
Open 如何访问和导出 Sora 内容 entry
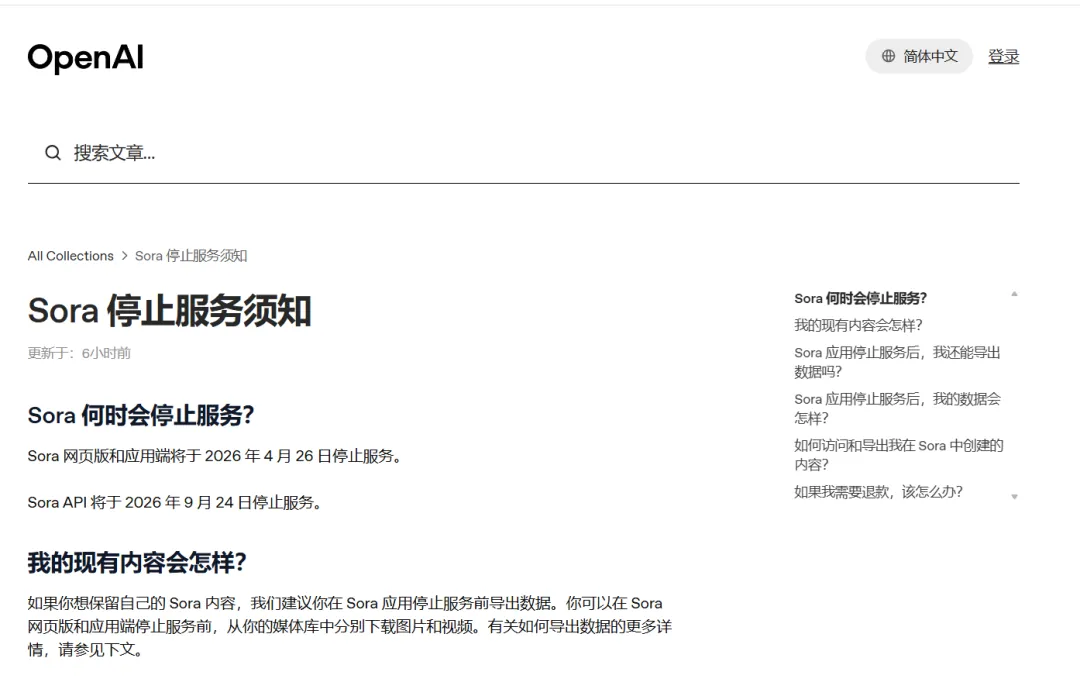[898, 455]
